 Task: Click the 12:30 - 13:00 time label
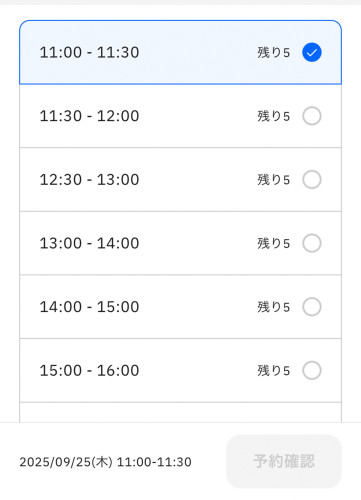(x=89, y=180)
